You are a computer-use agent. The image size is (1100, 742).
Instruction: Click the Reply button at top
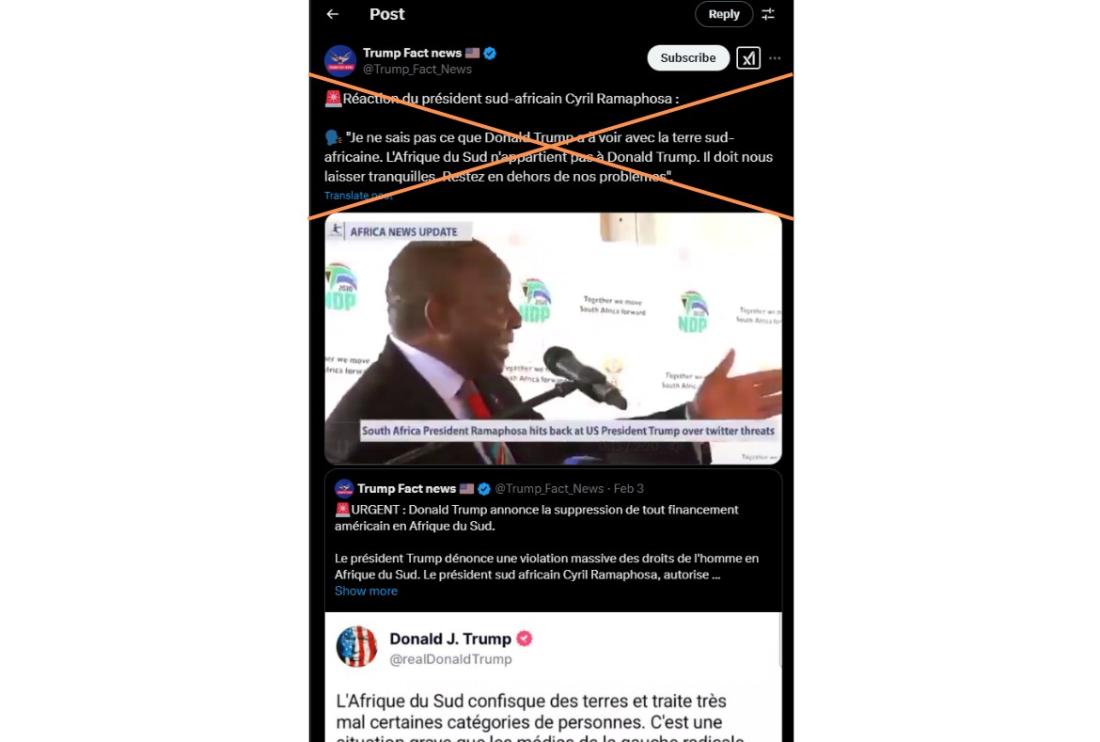tap(723, 14)
